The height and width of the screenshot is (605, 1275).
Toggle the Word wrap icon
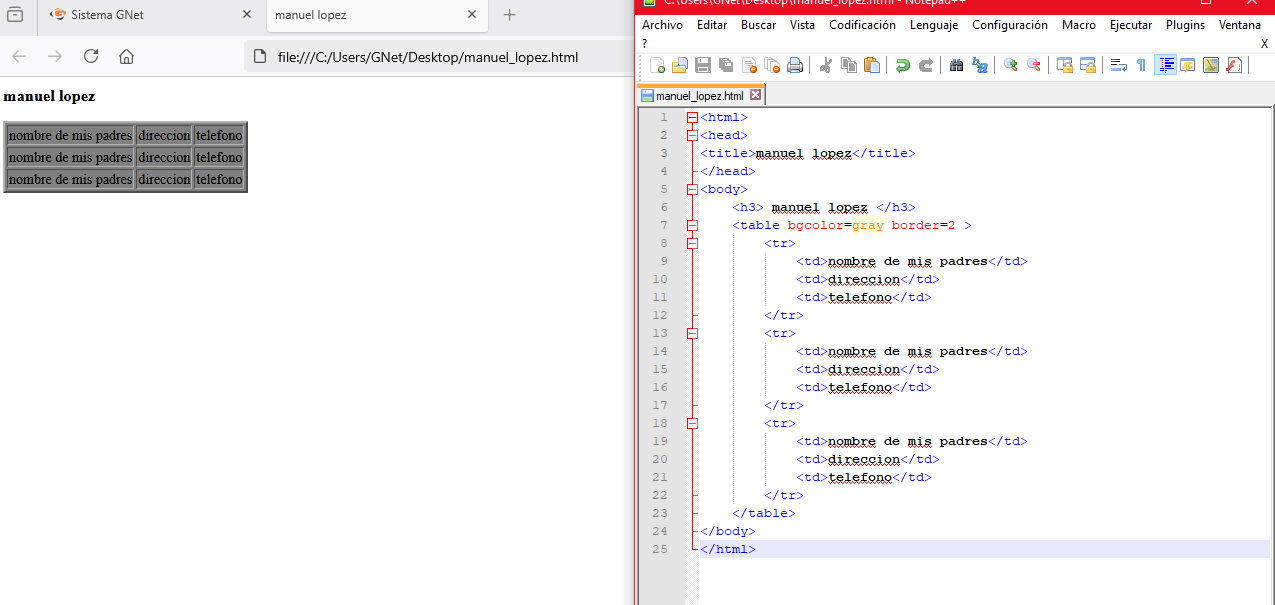click(x=1119, y=65)
